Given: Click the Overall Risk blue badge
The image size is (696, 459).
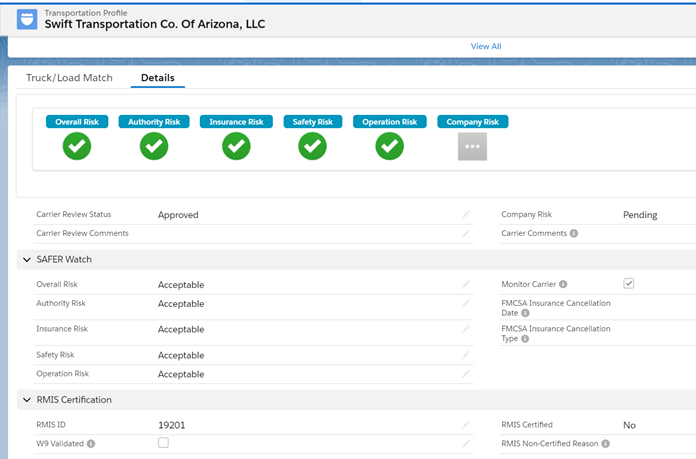Looking at the screenshot, I should click(x=77, y=122).
